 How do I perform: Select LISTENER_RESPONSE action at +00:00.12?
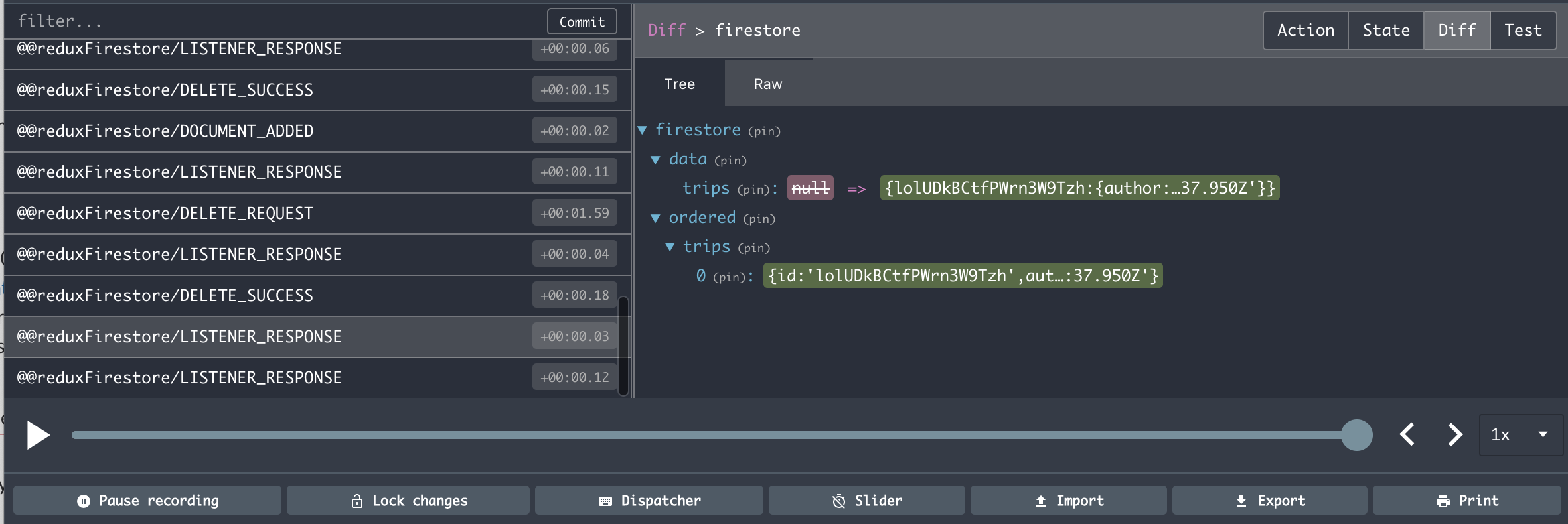[x=317, y=378]
